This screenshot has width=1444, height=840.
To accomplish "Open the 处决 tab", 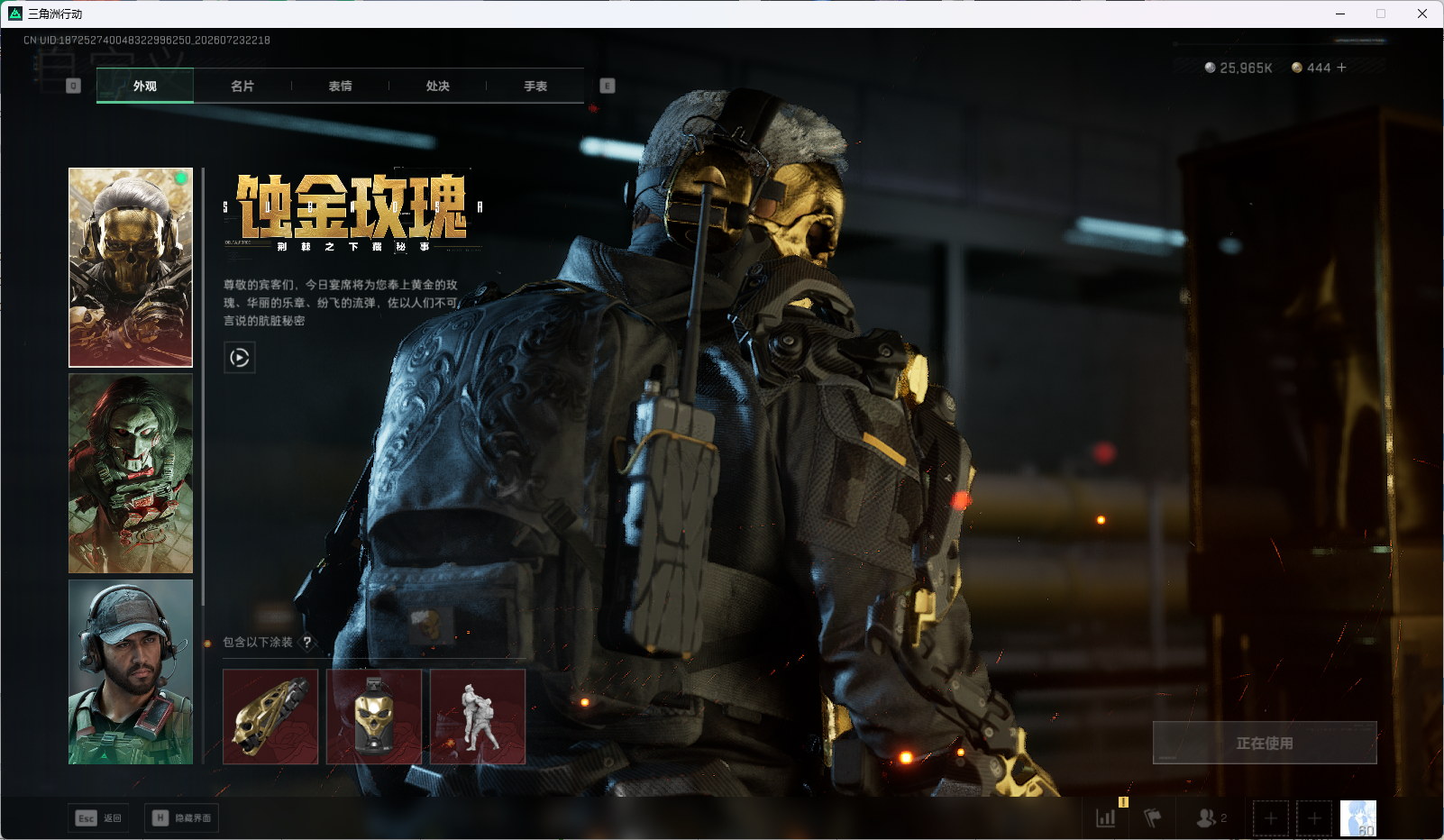I will tap(437, 86).
